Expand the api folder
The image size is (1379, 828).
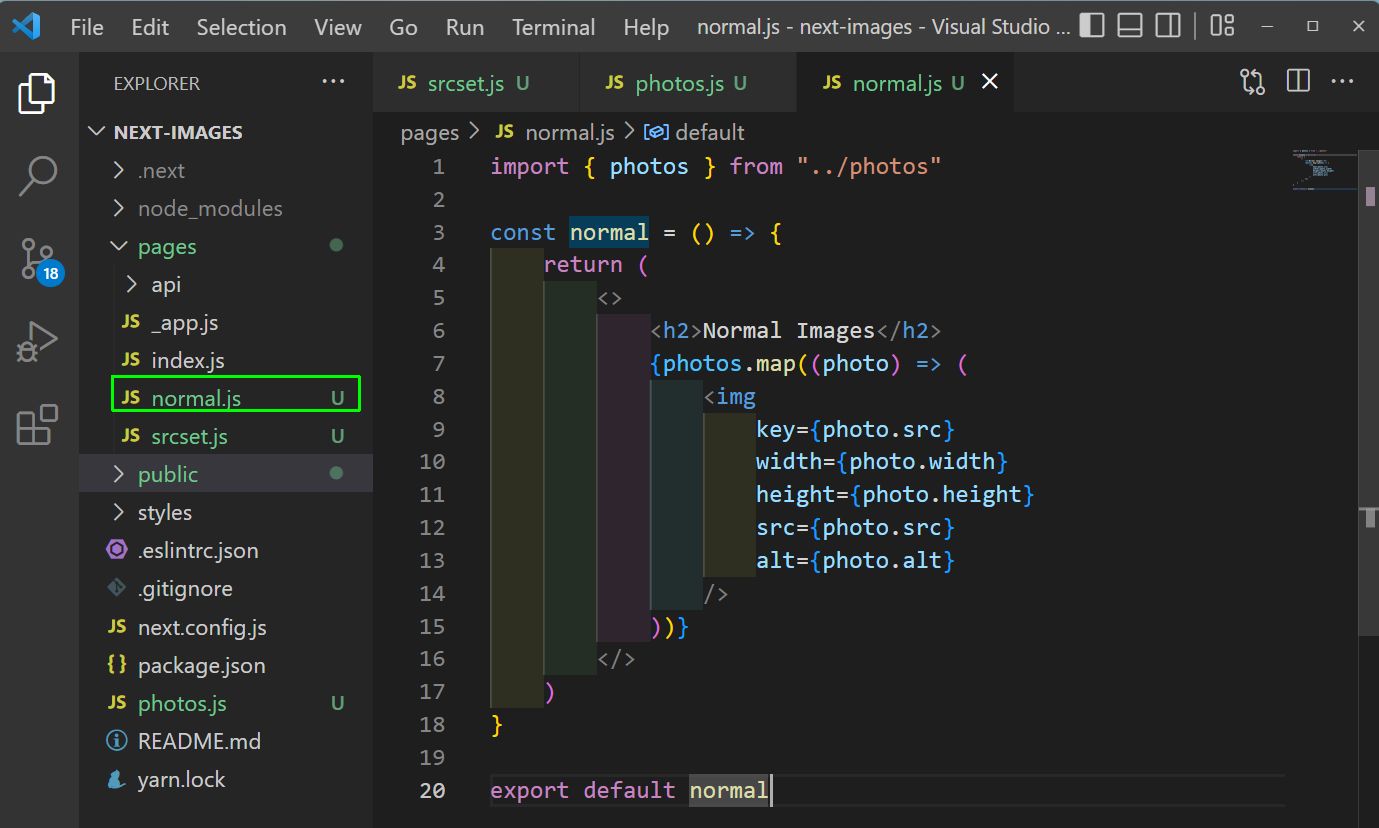click(133, 284)
